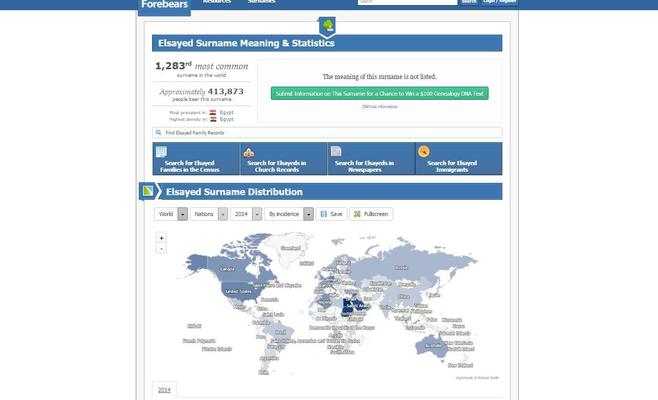Click the Forebears logo

[x=163, y=4]
